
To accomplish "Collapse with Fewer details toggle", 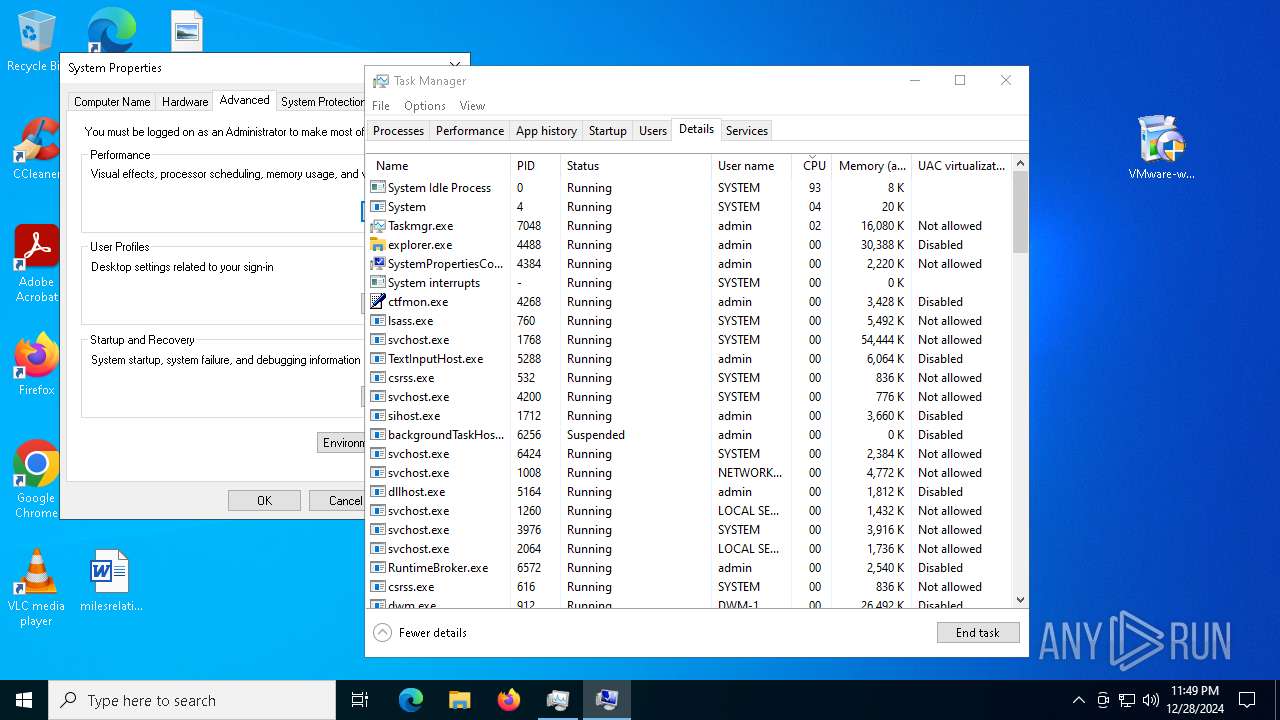I will pyautogui.click(x=421, y=633).
